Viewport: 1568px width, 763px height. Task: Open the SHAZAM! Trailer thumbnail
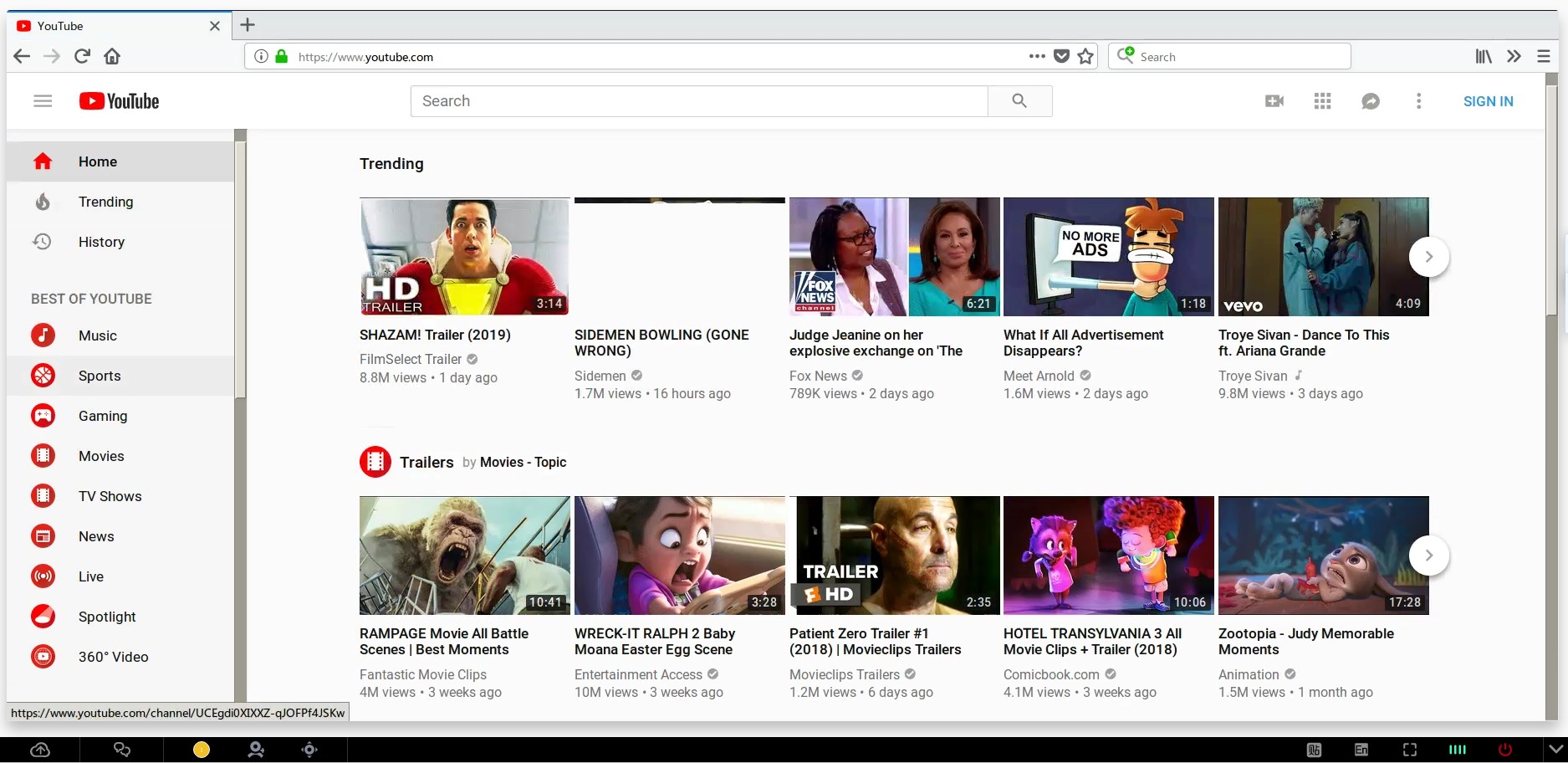pos(465,257)
